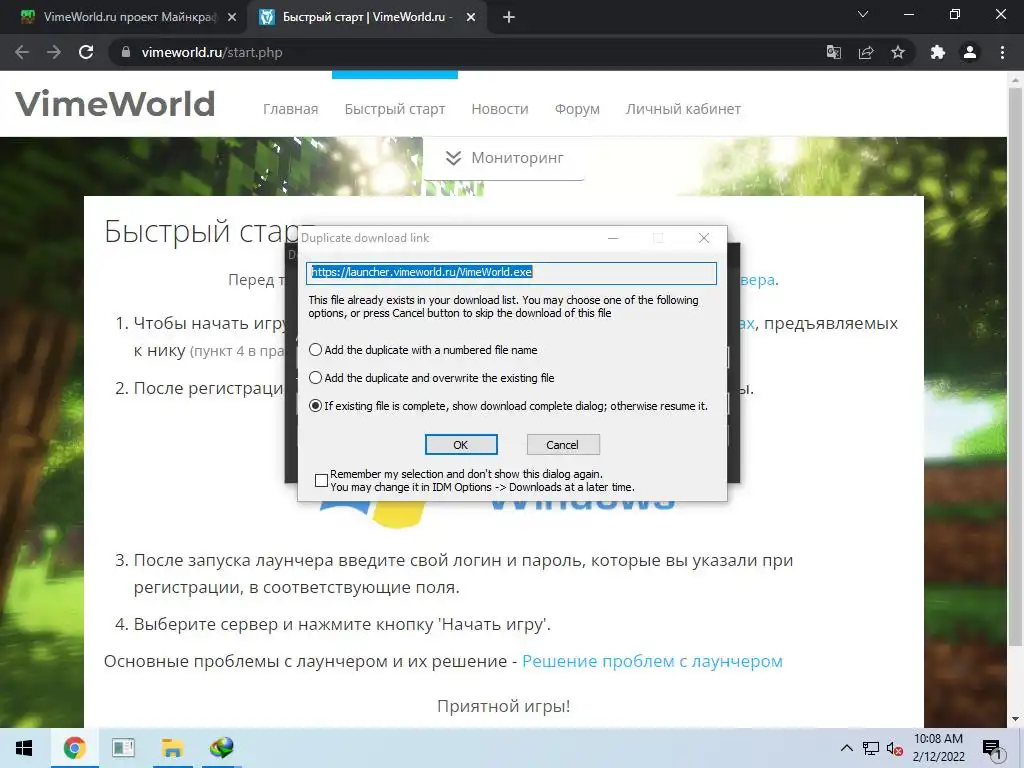This screenshot has height=768, width=1024.
Task: Close the Duplicate download link dialog
Action: (x=704, y=238)
